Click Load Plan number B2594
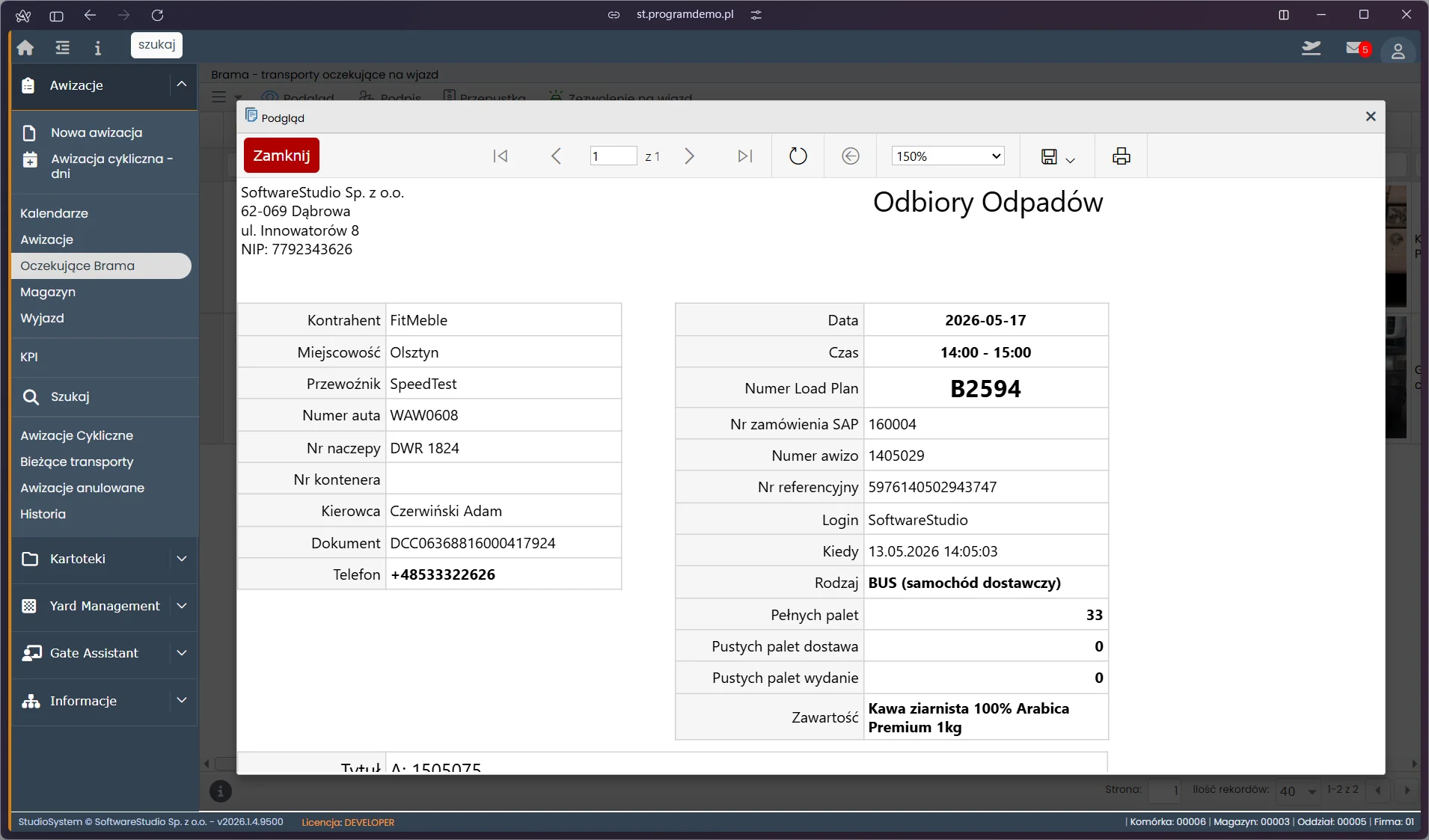Image resolution: width=1429 pixels, height=840 pixels. tap(985, 388)
